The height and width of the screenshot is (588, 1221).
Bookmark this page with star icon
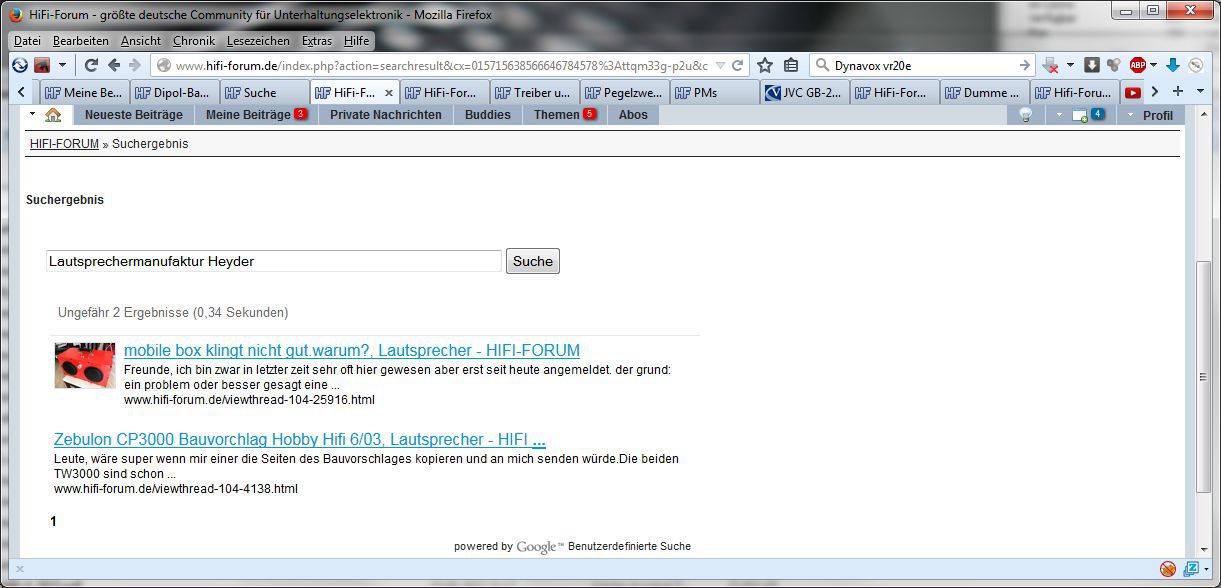[x=765, y=65]
